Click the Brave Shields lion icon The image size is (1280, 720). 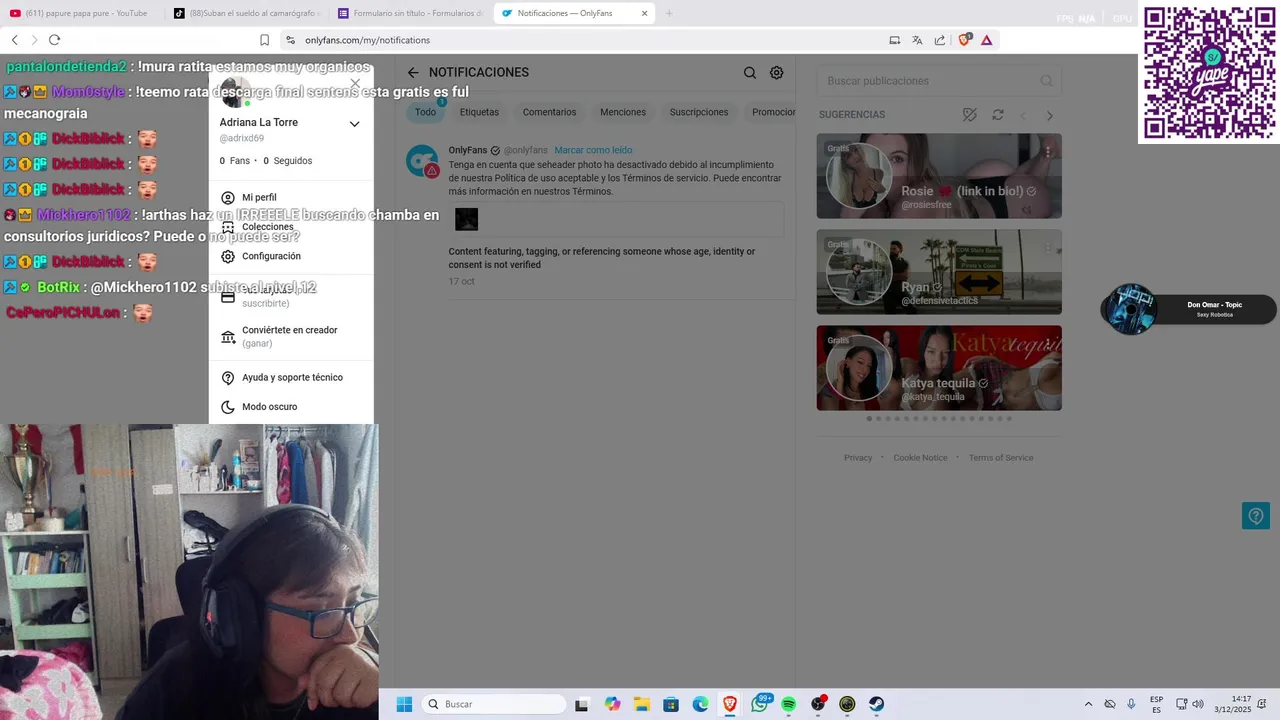click(x=965, y=40)
